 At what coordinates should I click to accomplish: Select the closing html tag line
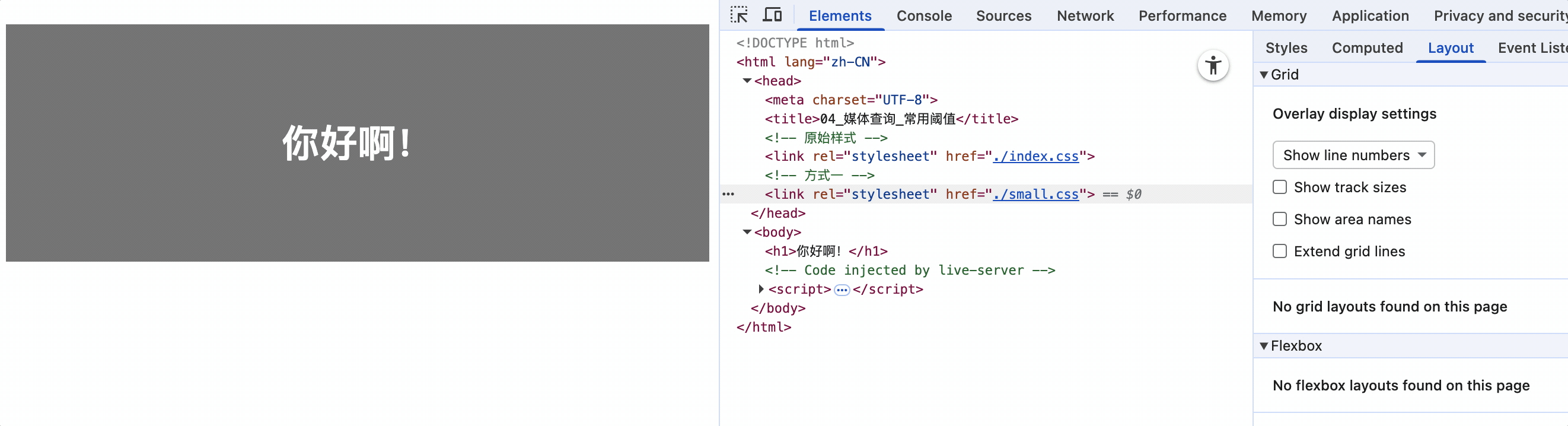point(763,328)
